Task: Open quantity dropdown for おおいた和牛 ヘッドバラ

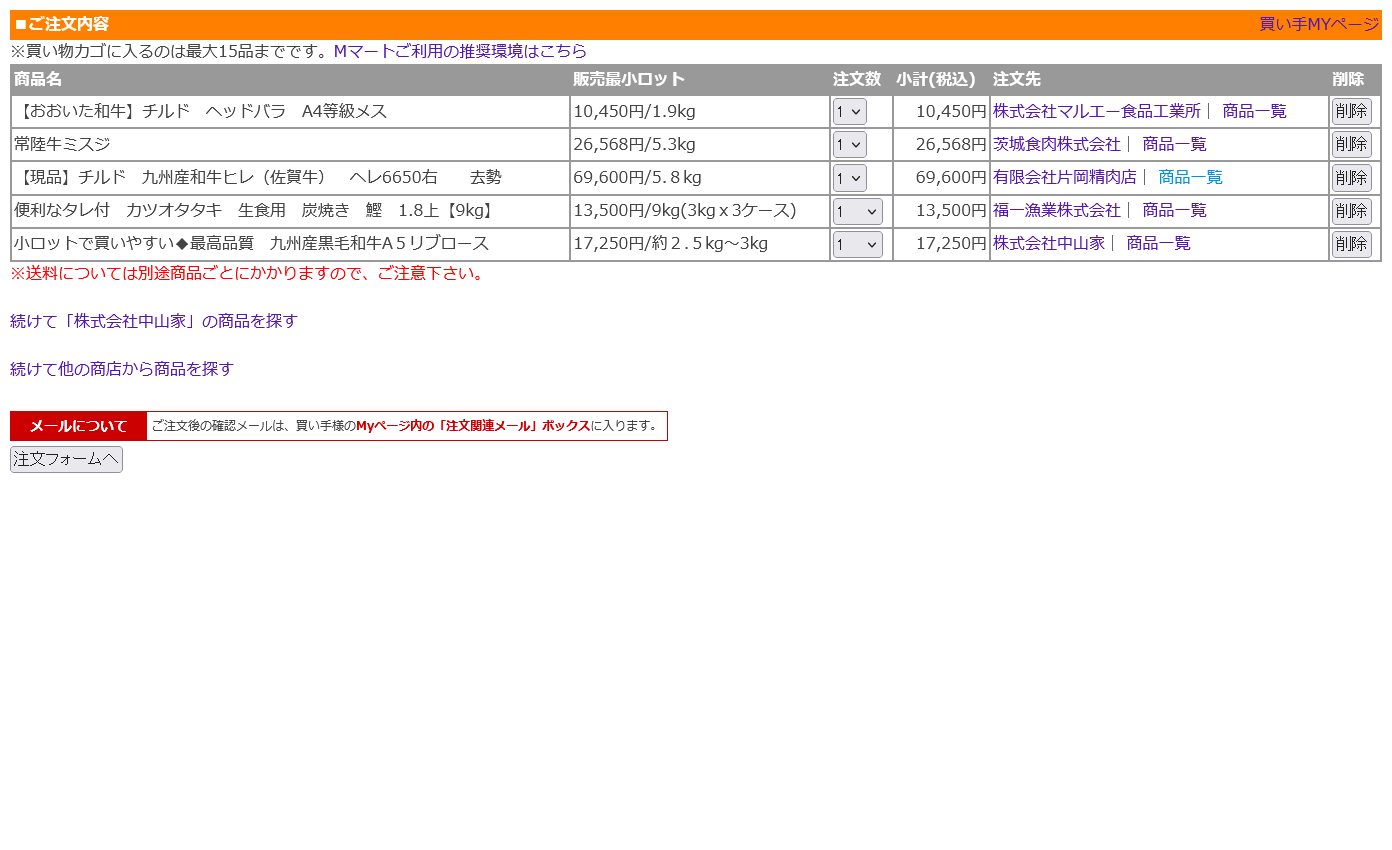Action: click(849, 112)
